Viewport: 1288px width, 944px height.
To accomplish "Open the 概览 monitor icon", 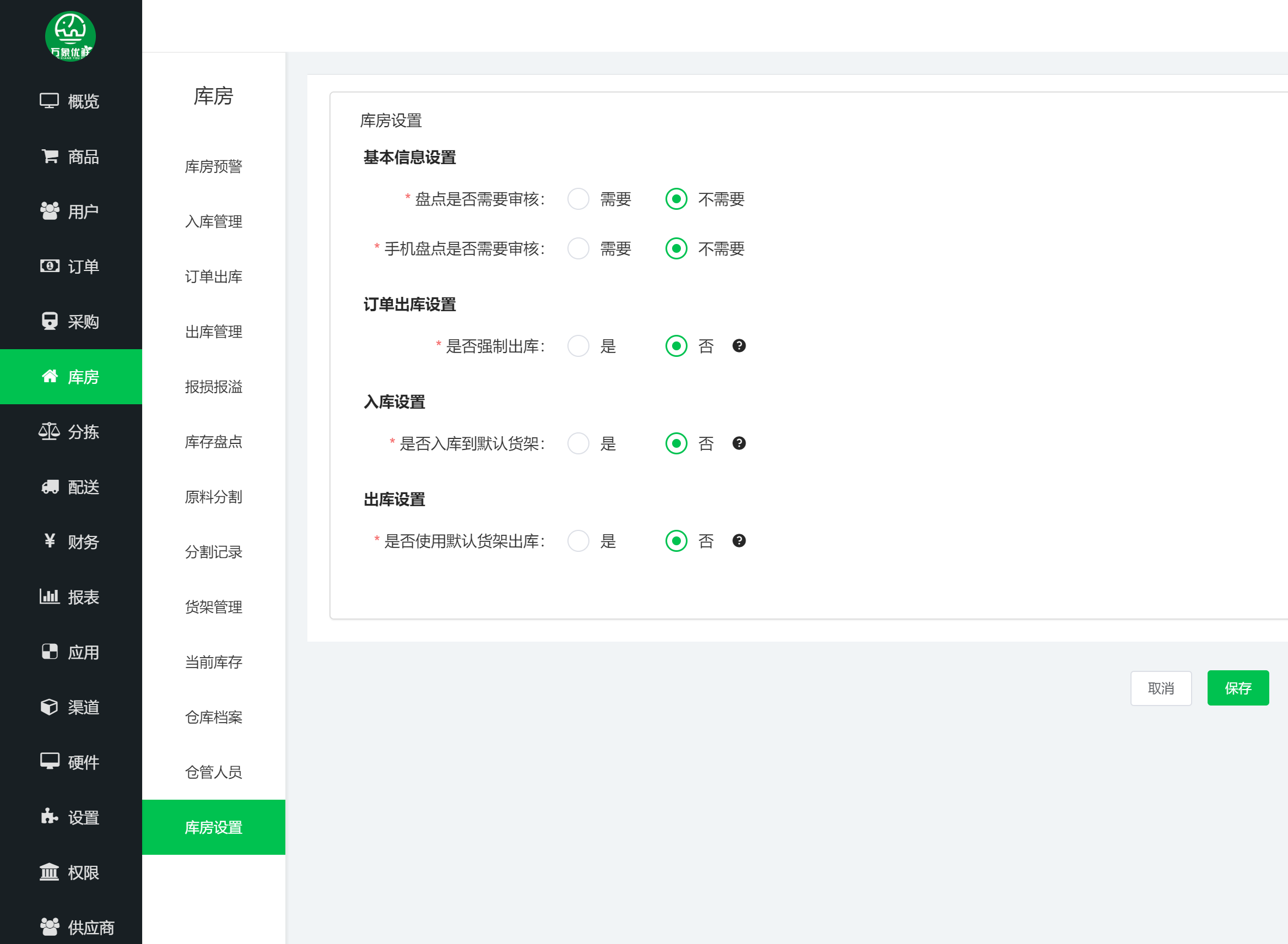I will click(x=49, y=101).
